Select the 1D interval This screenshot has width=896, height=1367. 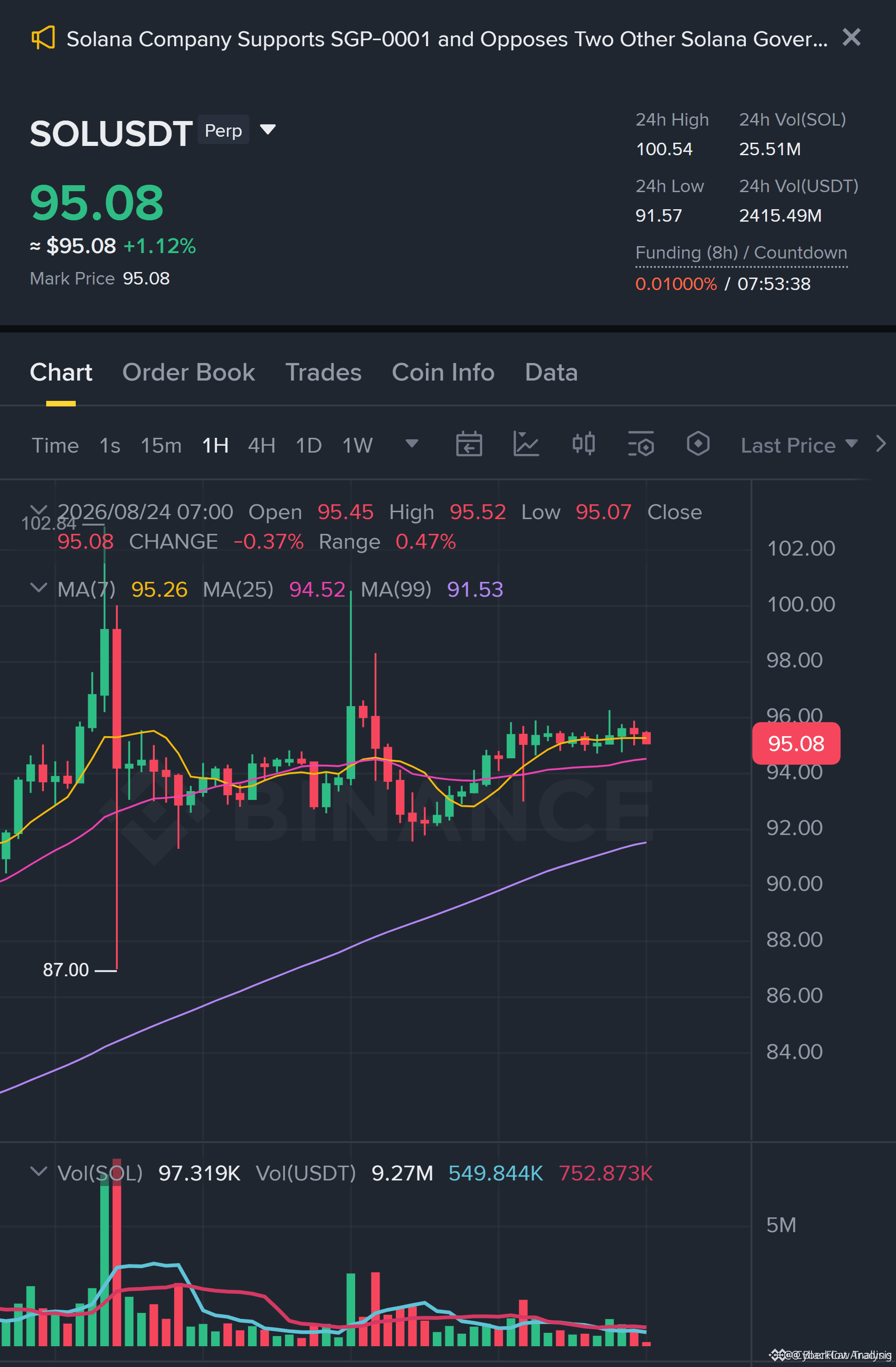[309, 445]
